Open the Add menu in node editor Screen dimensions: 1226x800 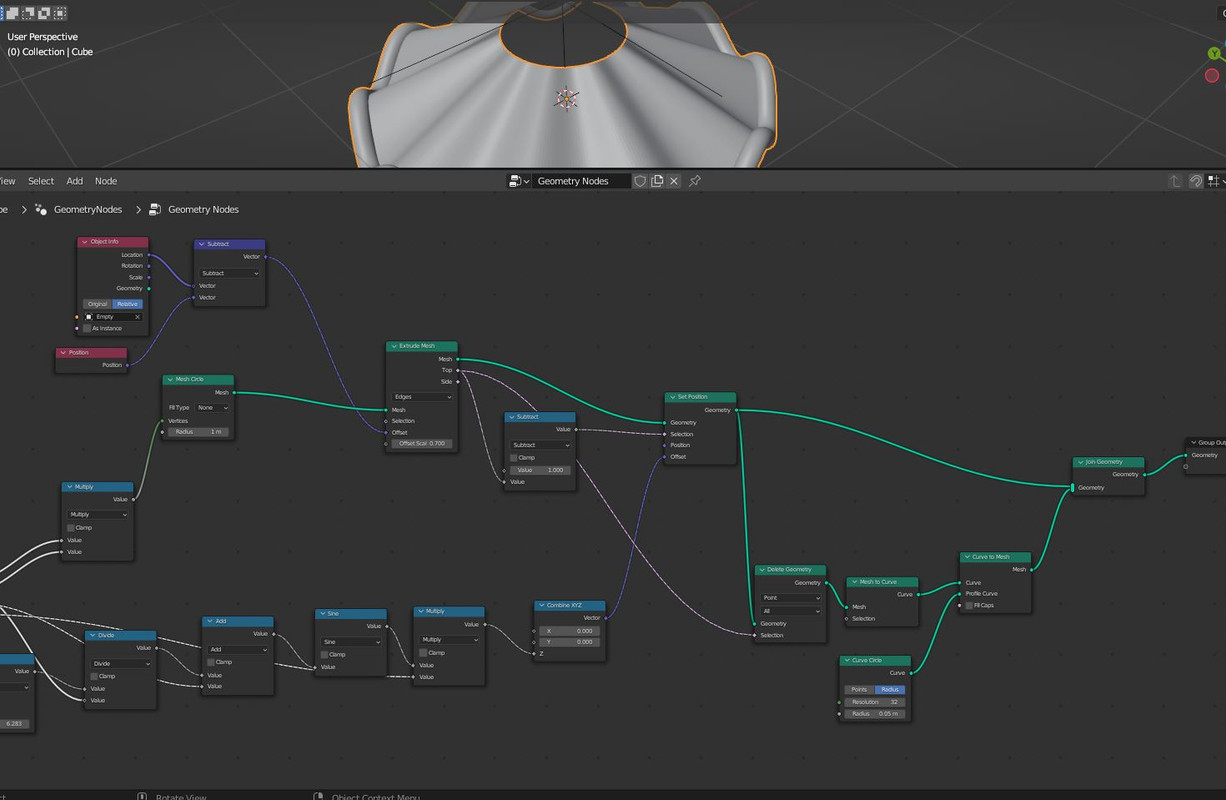point(75,181)
